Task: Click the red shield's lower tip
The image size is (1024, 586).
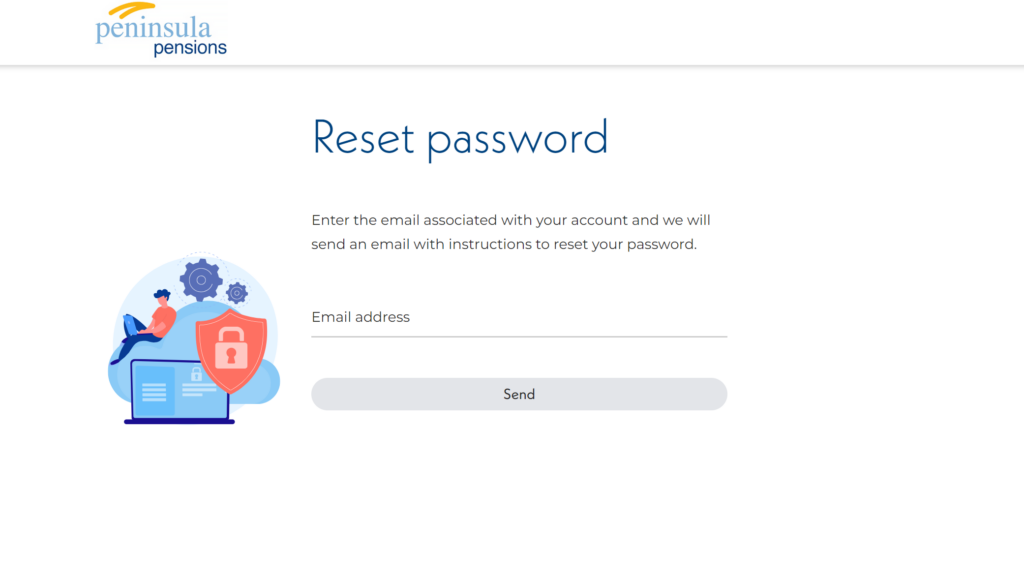Action: point(230,386)
